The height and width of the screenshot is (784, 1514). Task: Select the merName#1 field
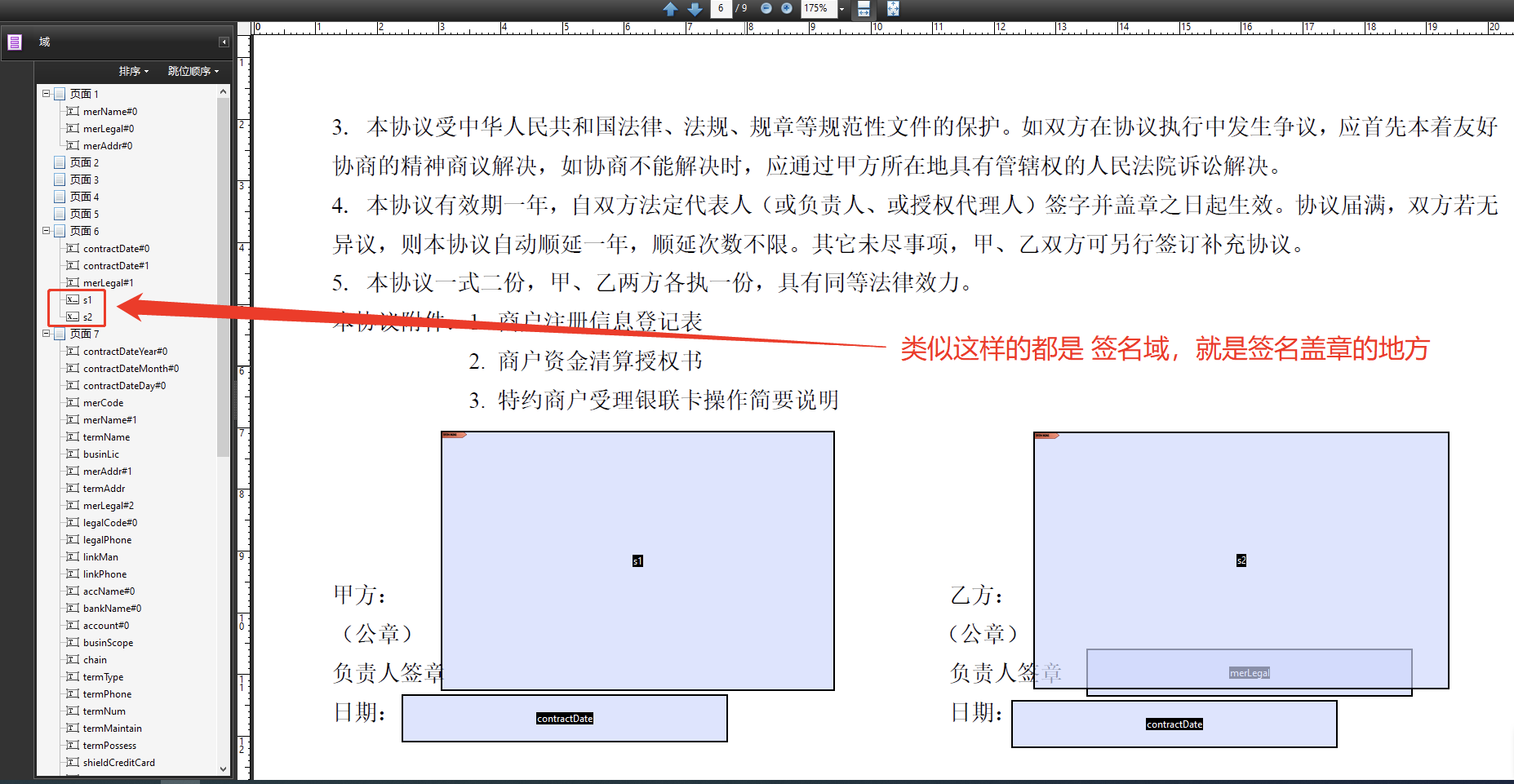pyautogui.click(x=110, y=420)
